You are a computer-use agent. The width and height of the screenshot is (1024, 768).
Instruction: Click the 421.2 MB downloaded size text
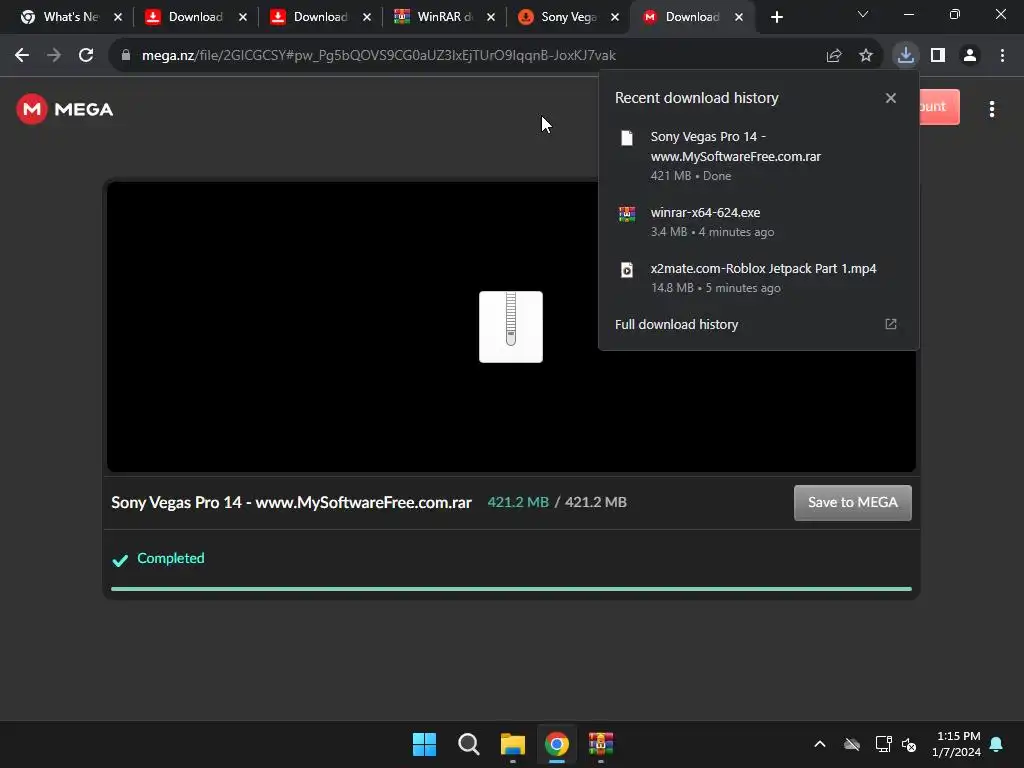coord(518,502)
